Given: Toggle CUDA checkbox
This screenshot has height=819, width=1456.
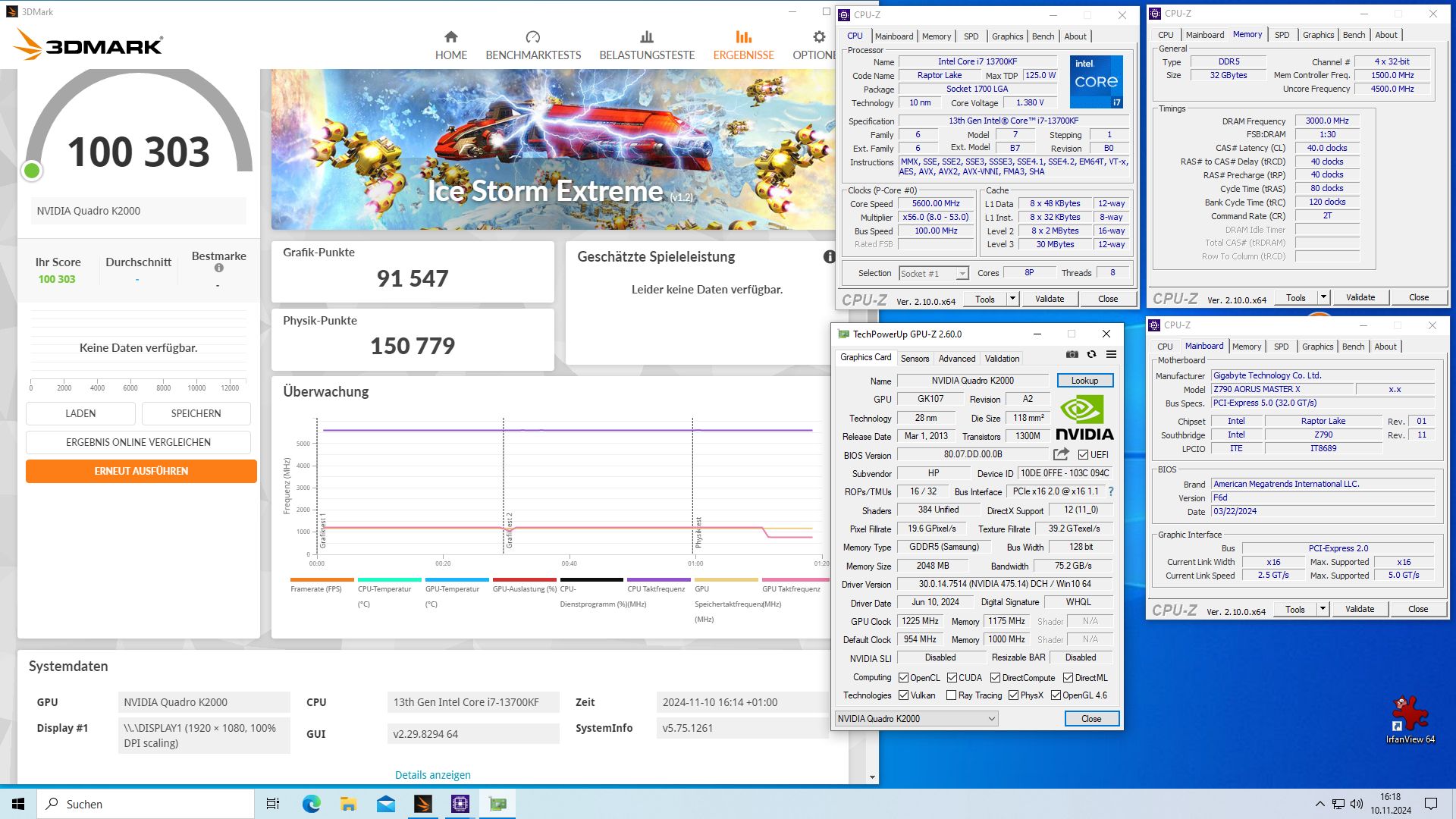Looking at the screenshot, I should (x=952, y=678).
